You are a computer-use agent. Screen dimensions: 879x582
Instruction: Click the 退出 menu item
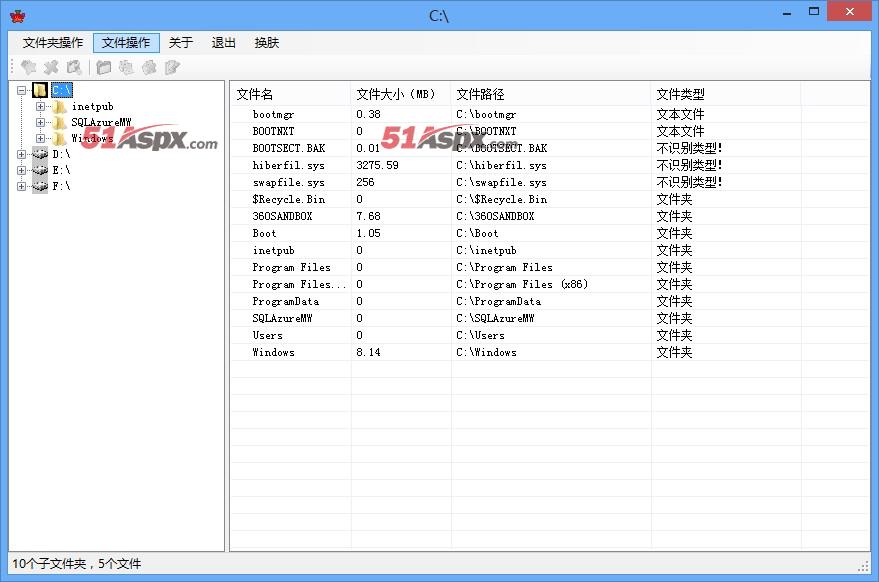point(224,43)
